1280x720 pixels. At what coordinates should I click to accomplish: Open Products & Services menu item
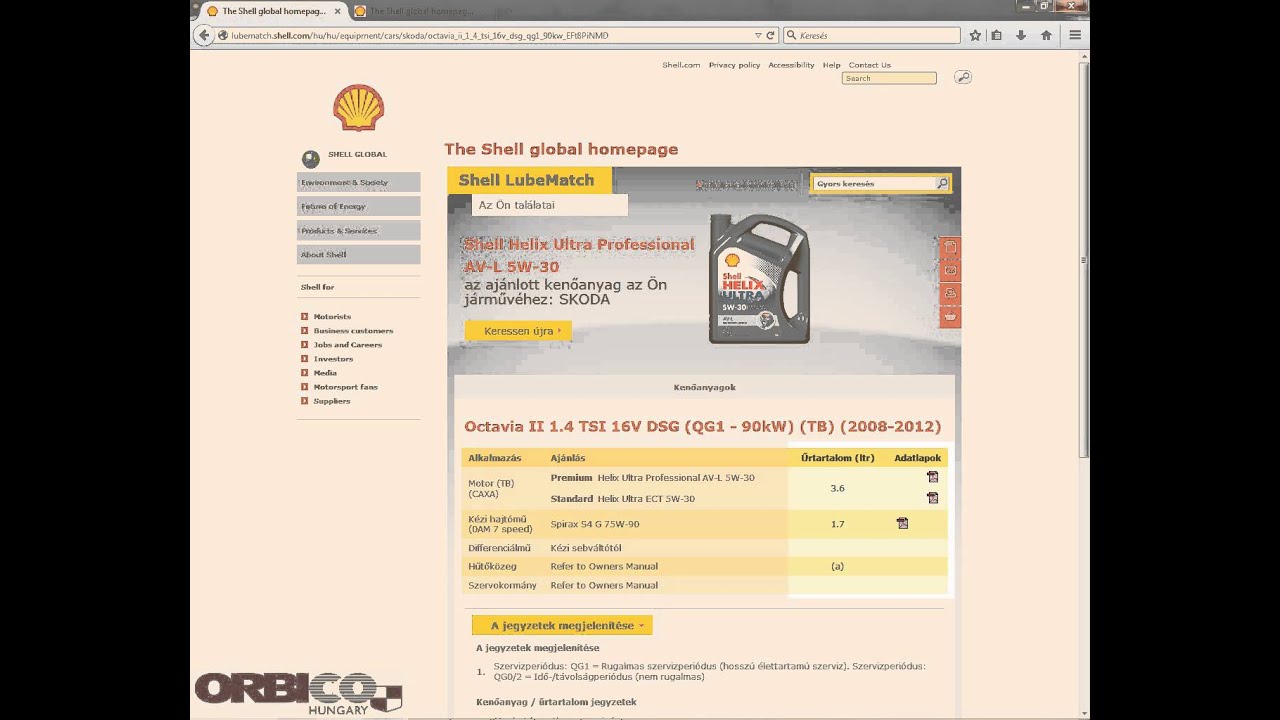(x=358, y=230)
